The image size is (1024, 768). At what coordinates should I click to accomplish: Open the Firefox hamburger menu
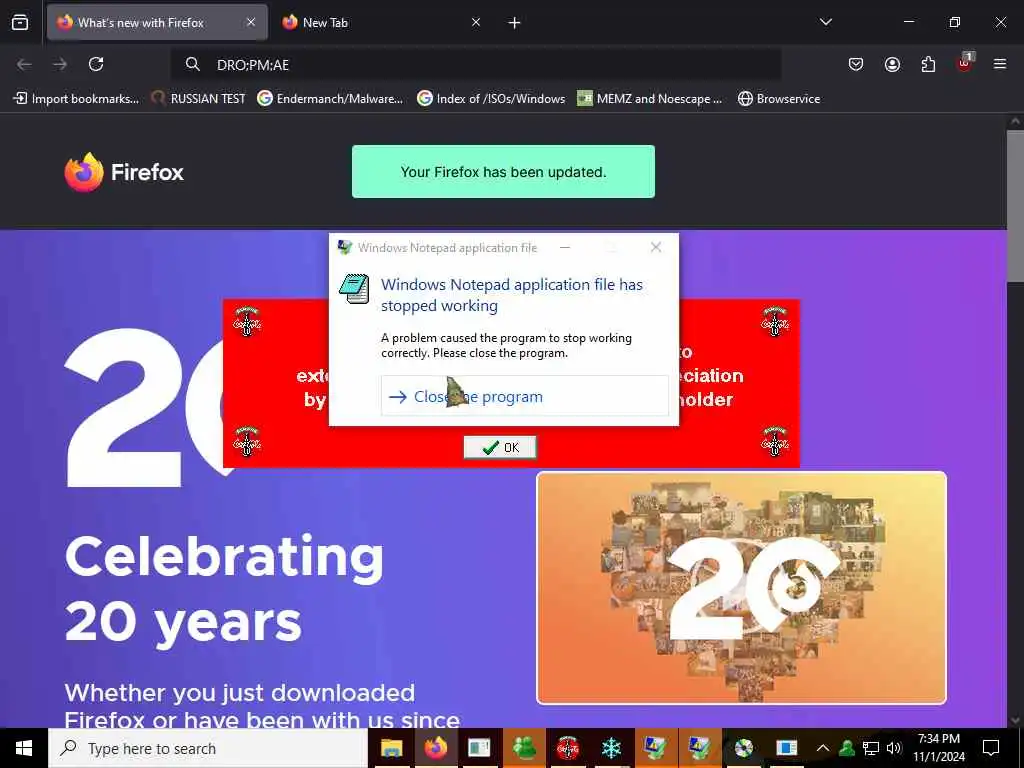(1000, 64)
